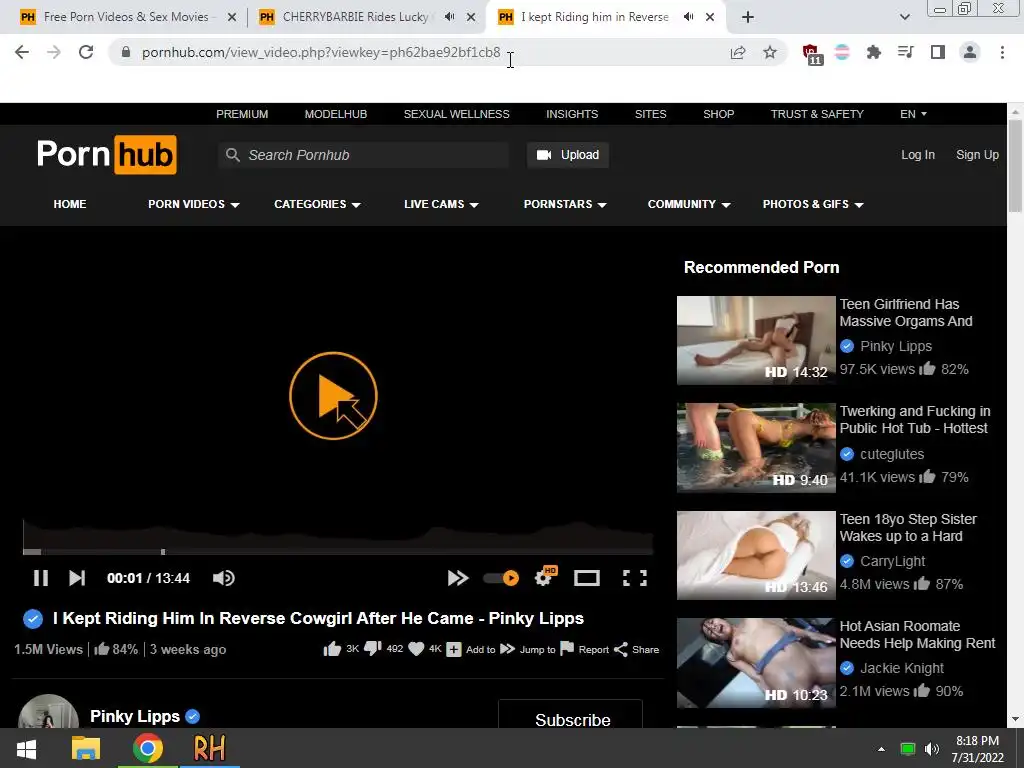This screenshot has height=768, width=1024.
Task: Click the search field on the site
Action: click(x=363, y=155)
